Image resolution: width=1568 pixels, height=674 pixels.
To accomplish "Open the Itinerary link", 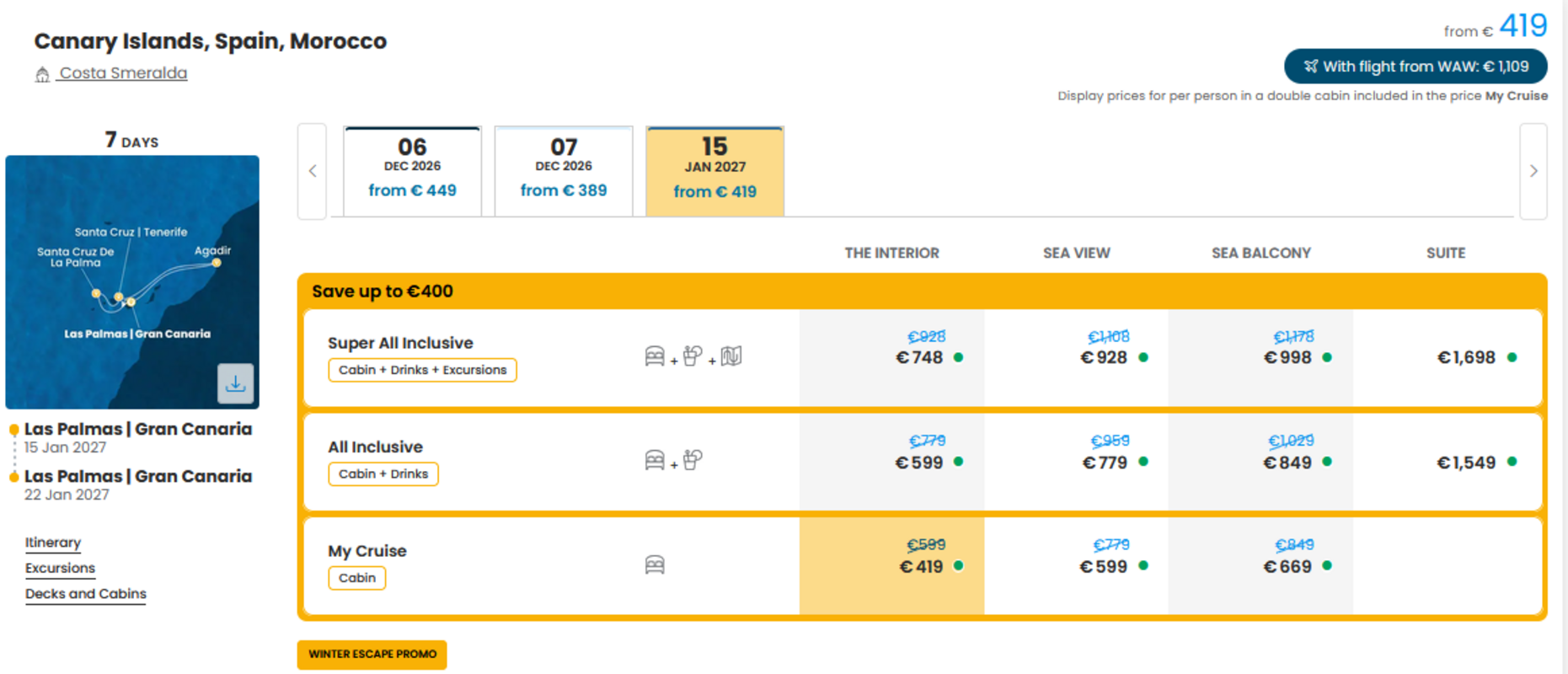I will coord(53,543).
